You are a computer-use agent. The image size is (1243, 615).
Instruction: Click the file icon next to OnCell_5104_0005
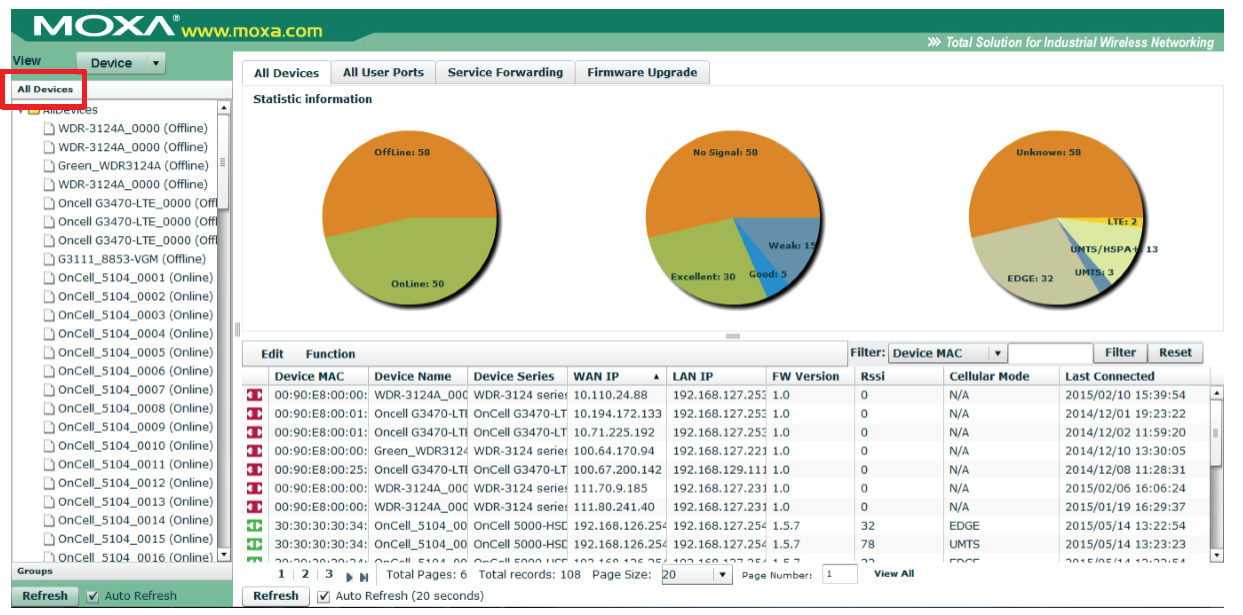pos(49,353)
